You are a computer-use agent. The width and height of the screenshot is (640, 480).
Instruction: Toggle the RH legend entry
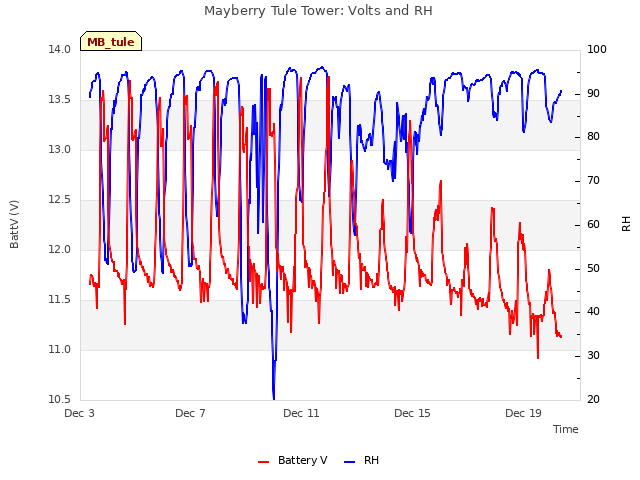pos(361,460)
